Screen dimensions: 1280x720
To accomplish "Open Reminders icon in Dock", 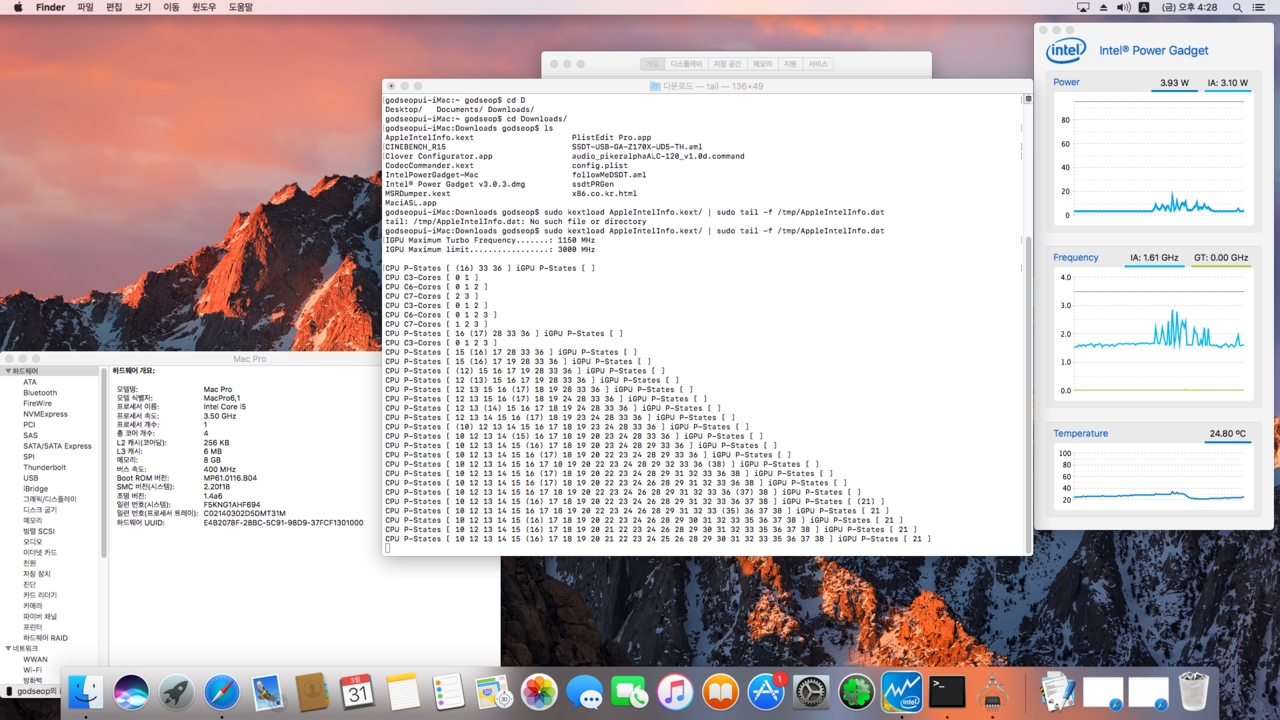I will 448,692.
